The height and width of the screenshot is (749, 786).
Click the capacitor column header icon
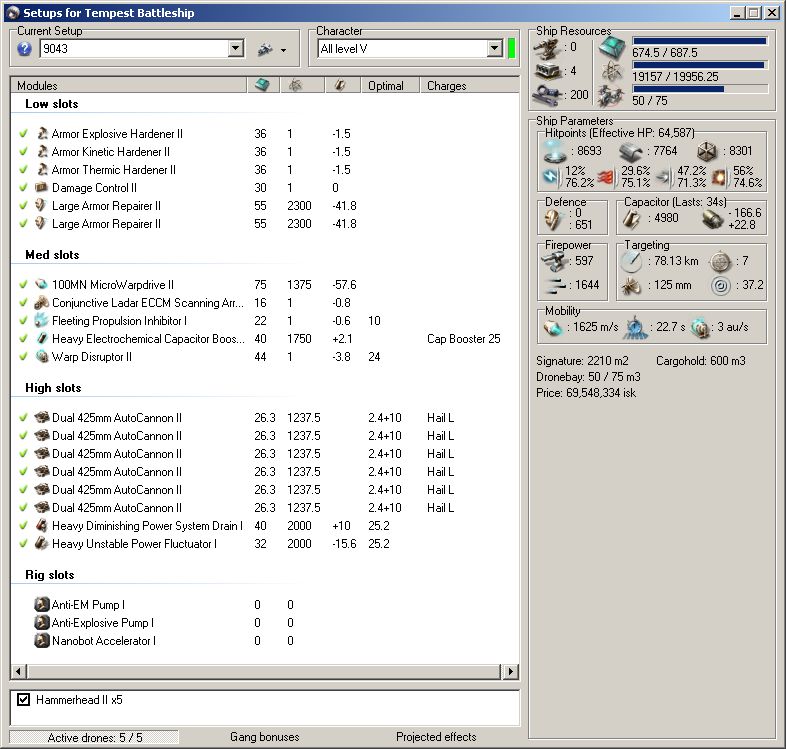click(340, 86)
